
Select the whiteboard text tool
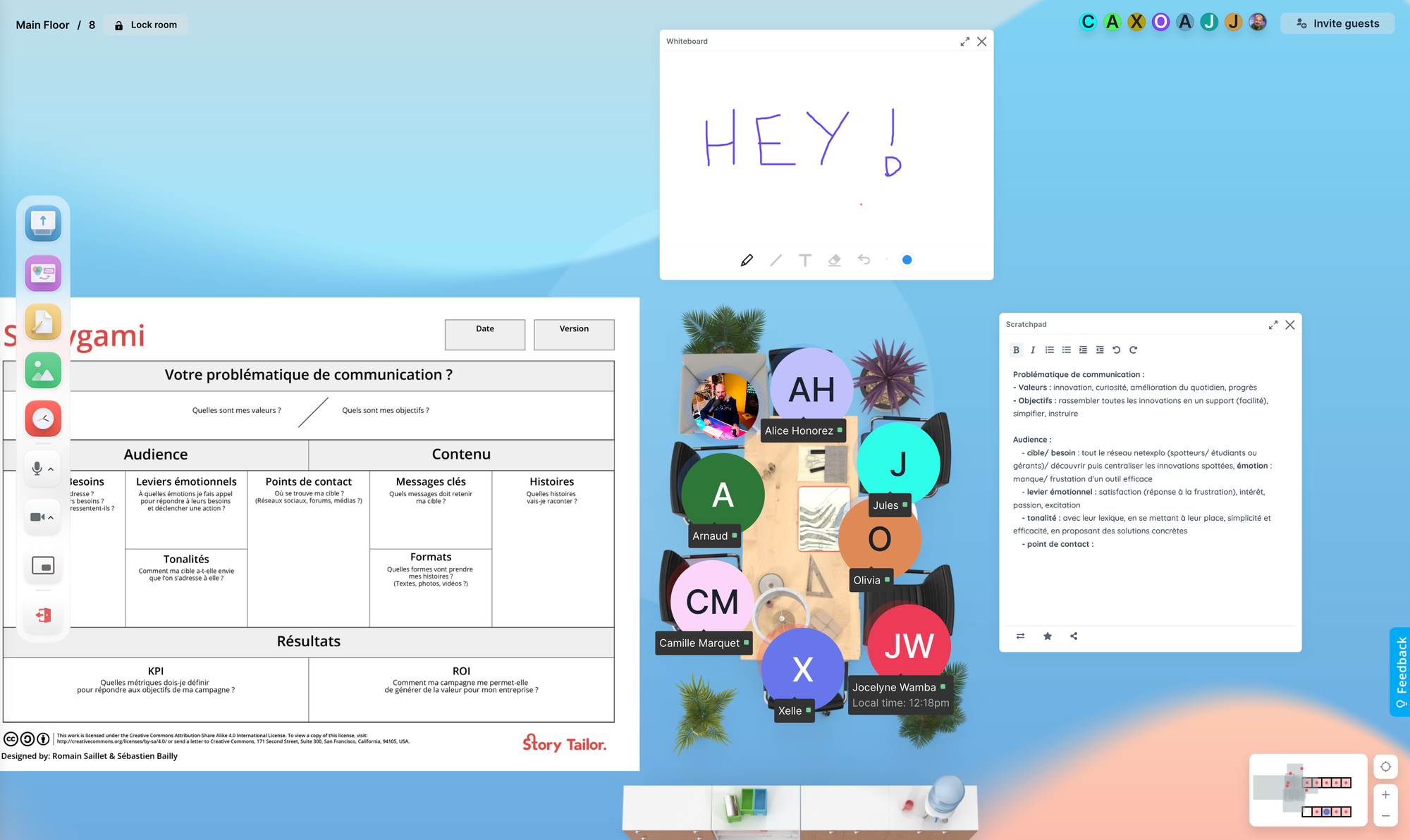804,260
